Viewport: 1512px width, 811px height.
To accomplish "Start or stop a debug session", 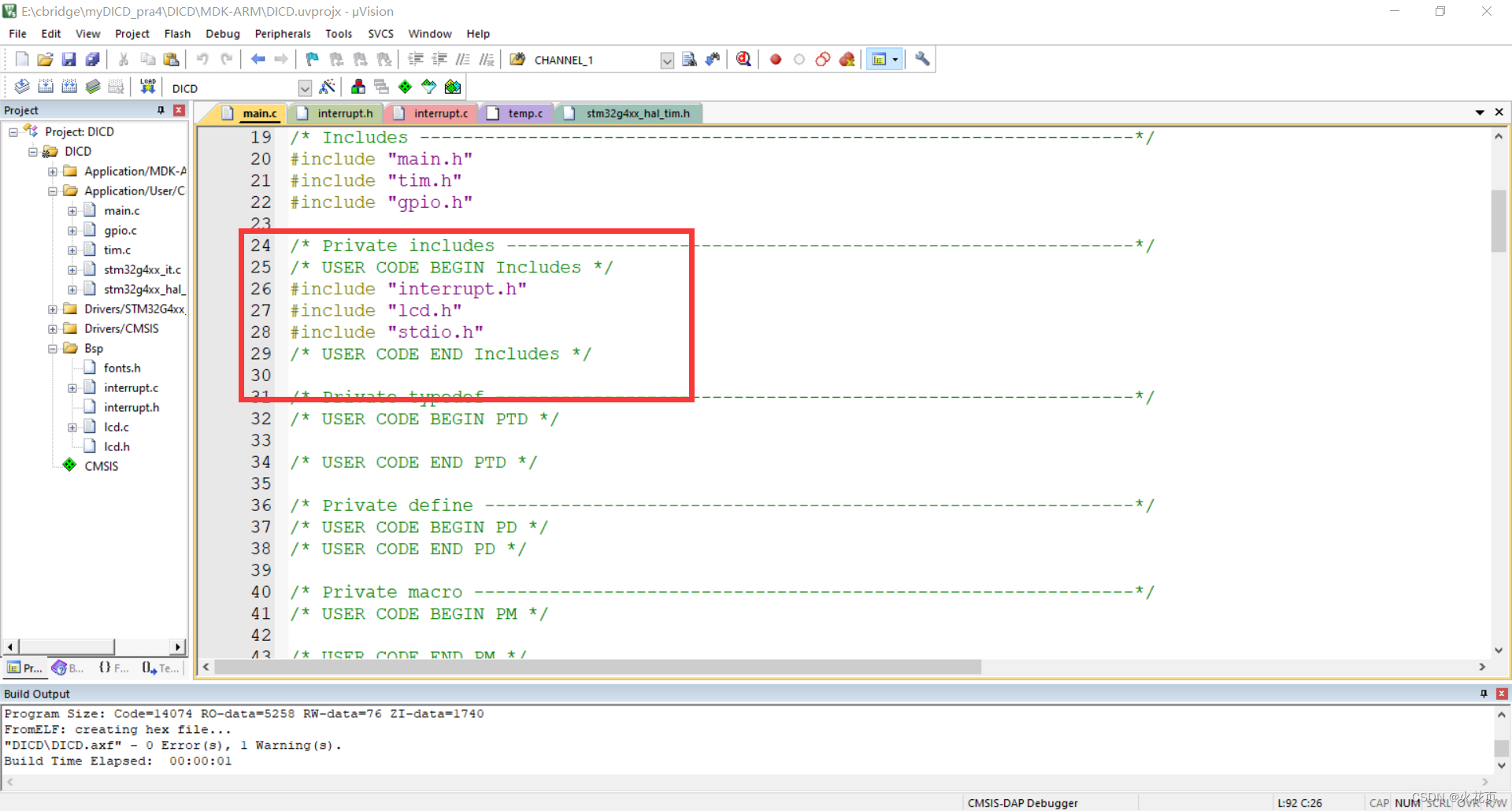I will pyautogui.click(x=743, y=59).
